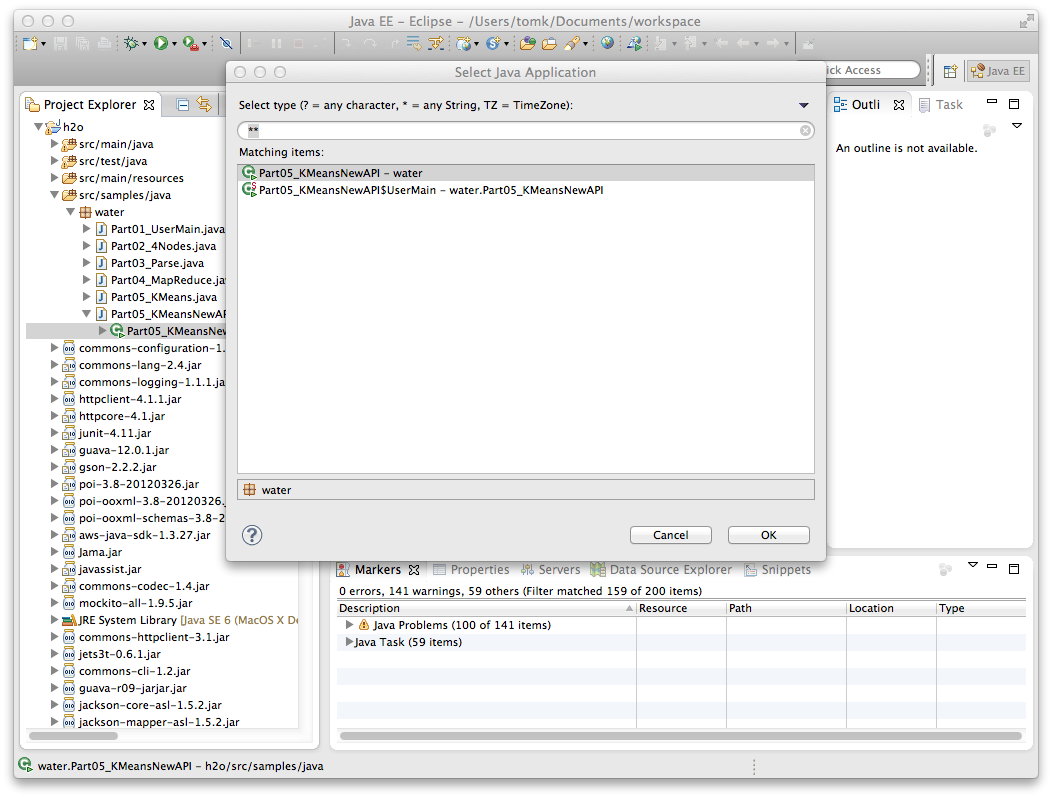Select the Java EE perspective button

point(997,71)
